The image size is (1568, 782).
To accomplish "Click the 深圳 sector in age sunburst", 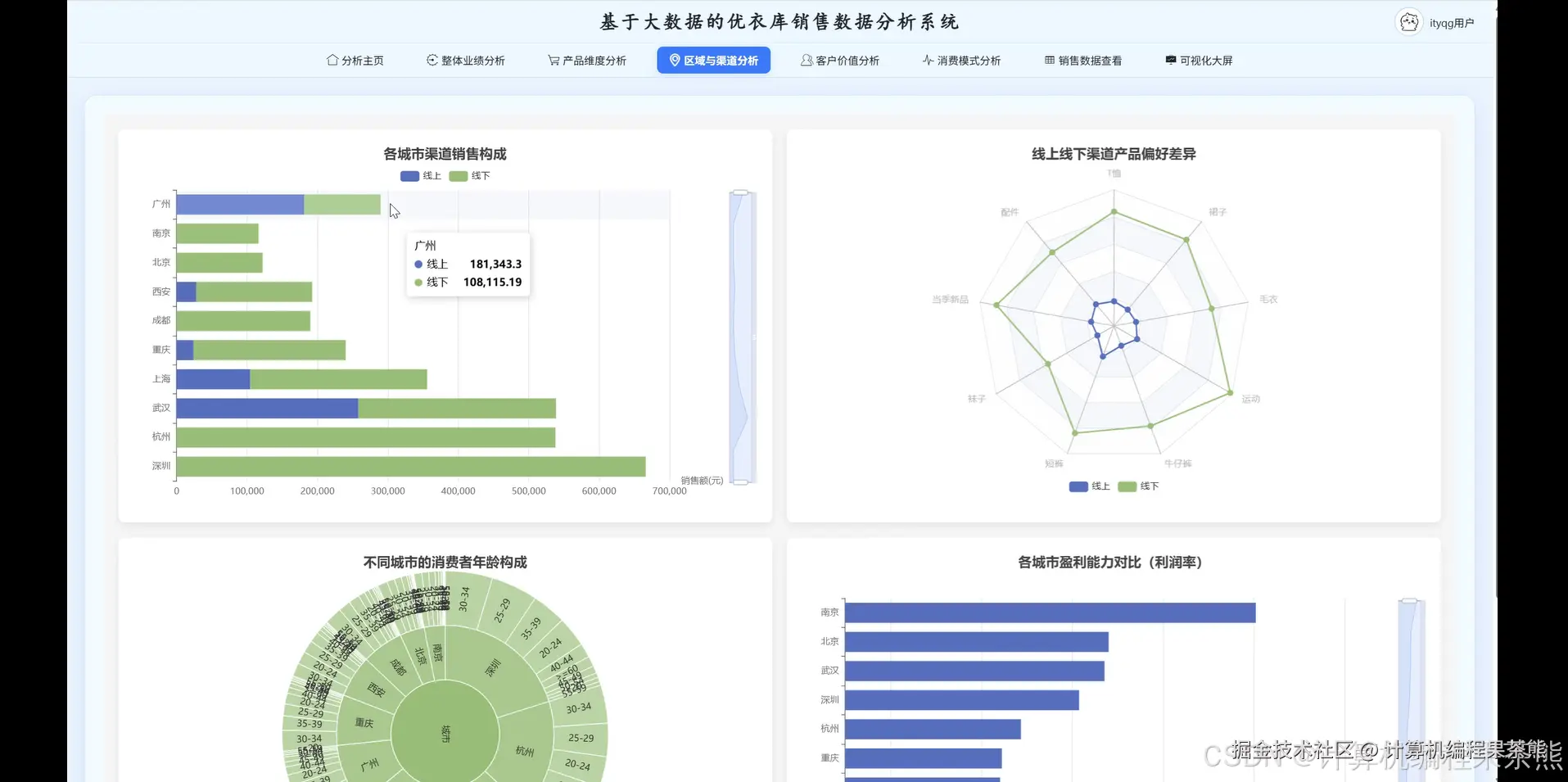I will pos(493,667).
